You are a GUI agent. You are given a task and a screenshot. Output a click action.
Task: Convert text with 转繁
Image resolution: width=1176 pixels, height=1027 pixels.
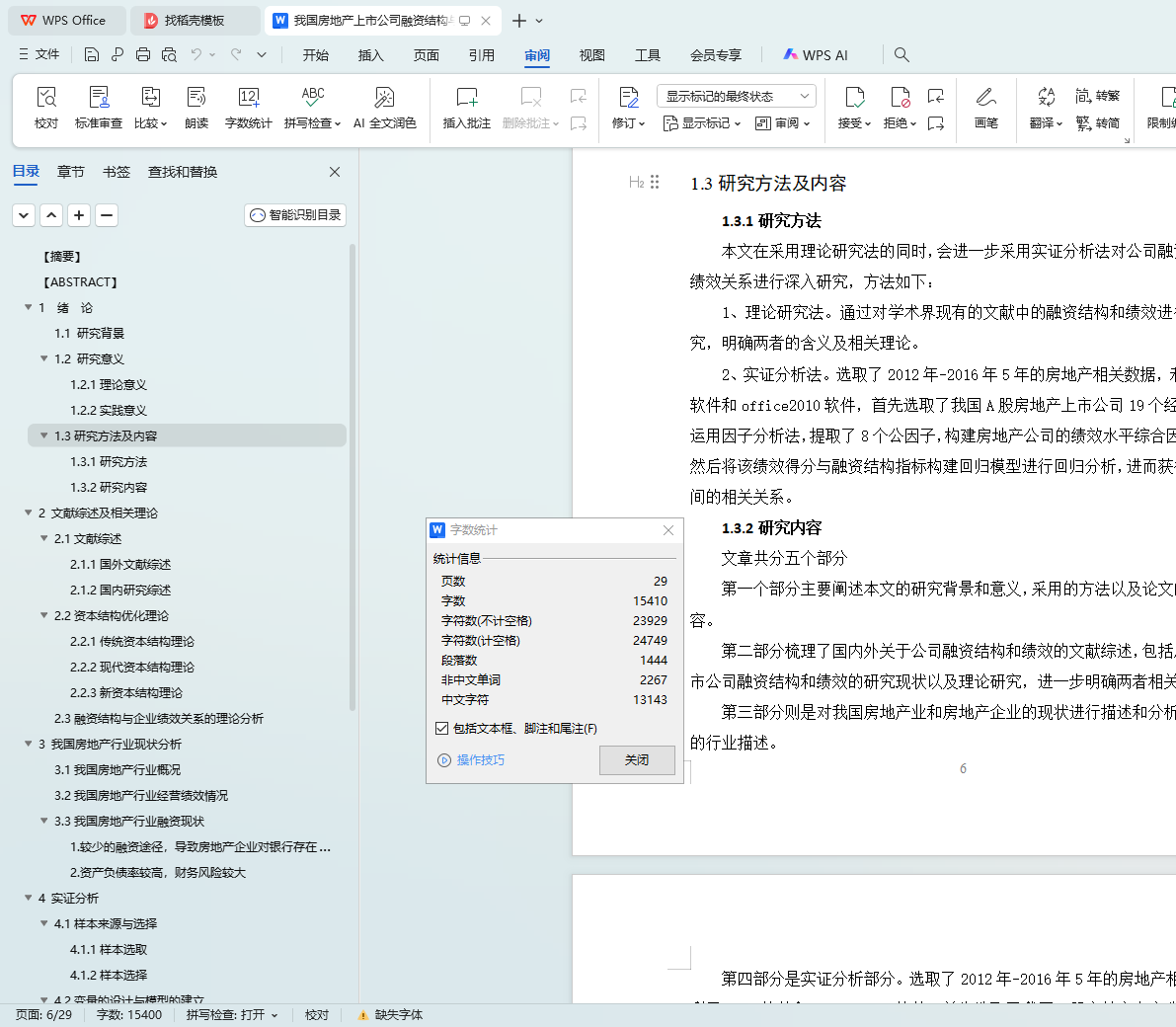1097,95
